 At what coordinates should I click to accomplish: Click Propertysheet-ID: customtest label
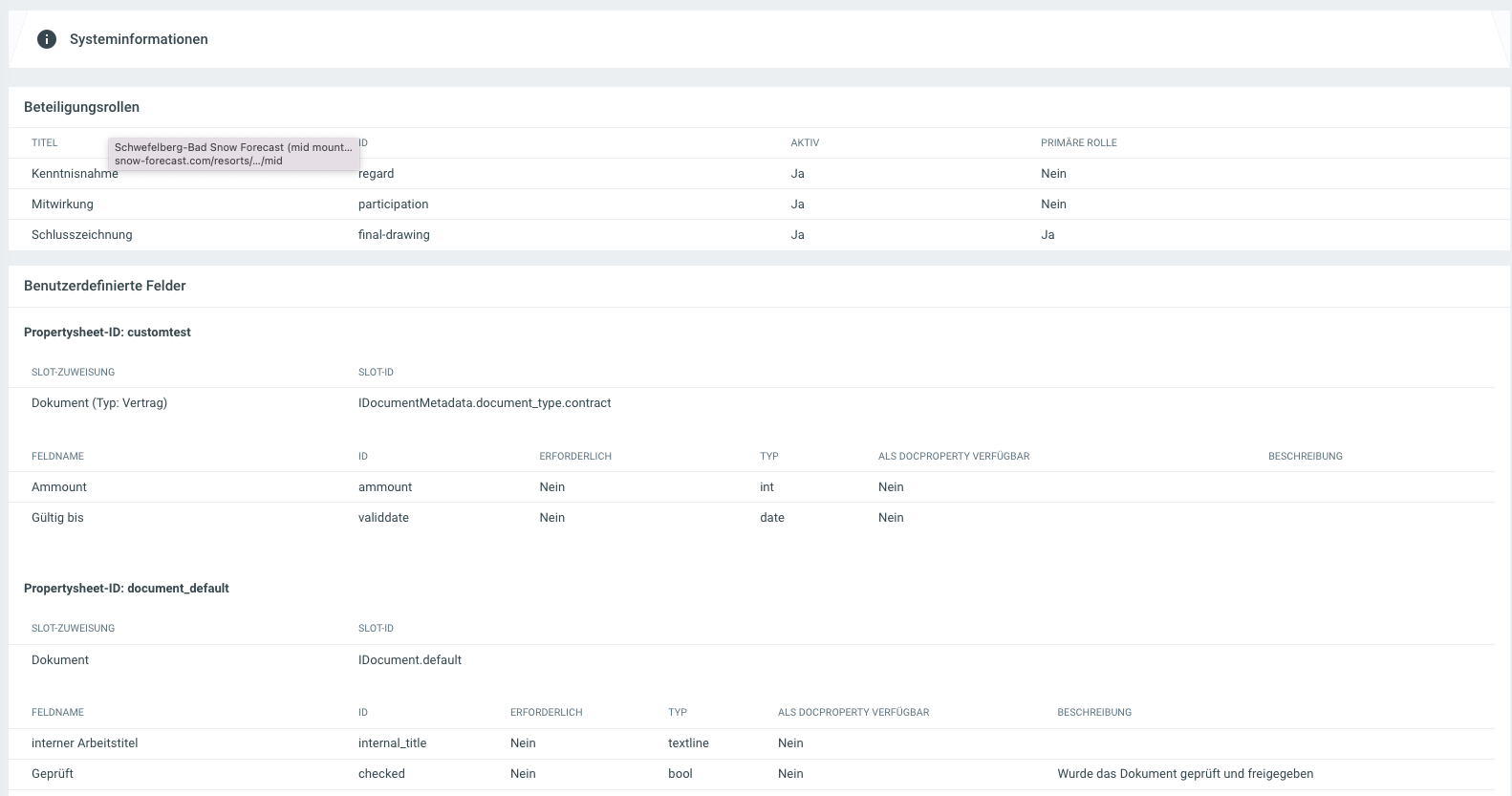(107, 333)
